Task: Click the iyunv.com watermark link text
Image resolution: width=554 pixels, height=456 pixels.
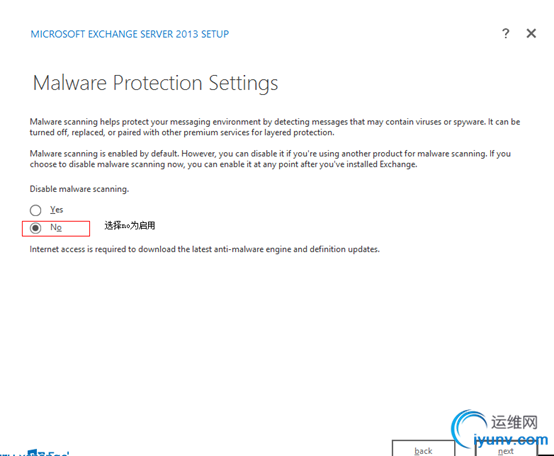Action: pos(511,440)
